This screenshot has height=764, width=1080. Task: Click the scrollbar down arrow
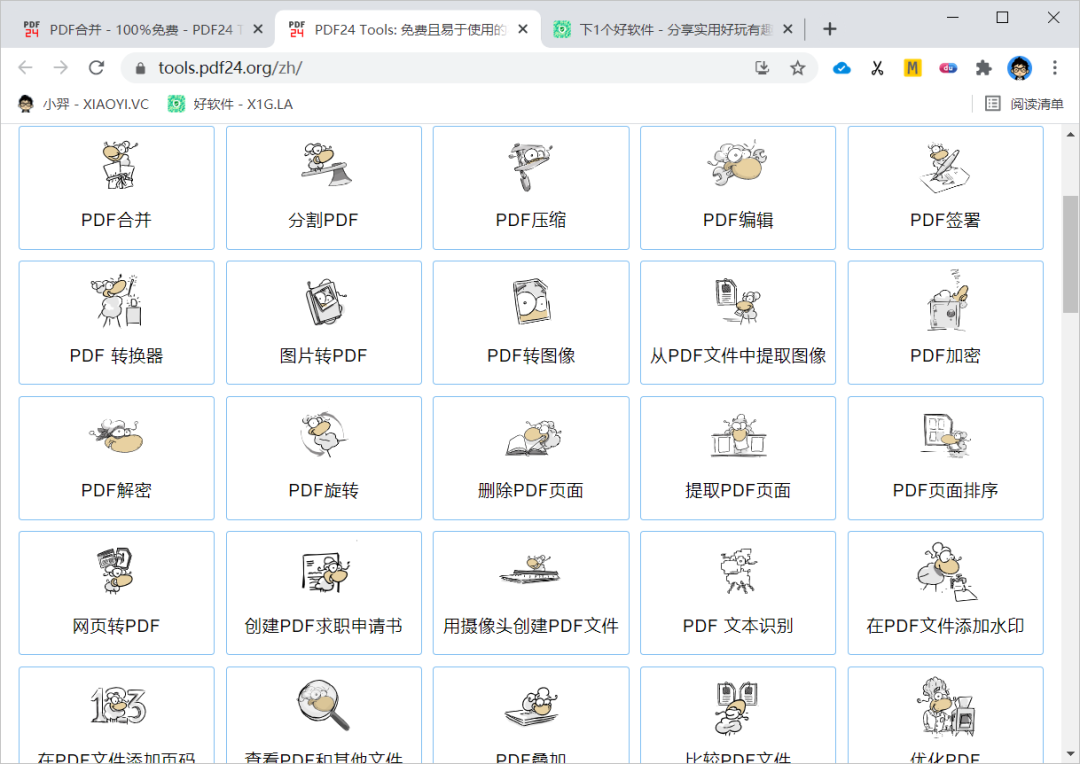click(1070, 754)
